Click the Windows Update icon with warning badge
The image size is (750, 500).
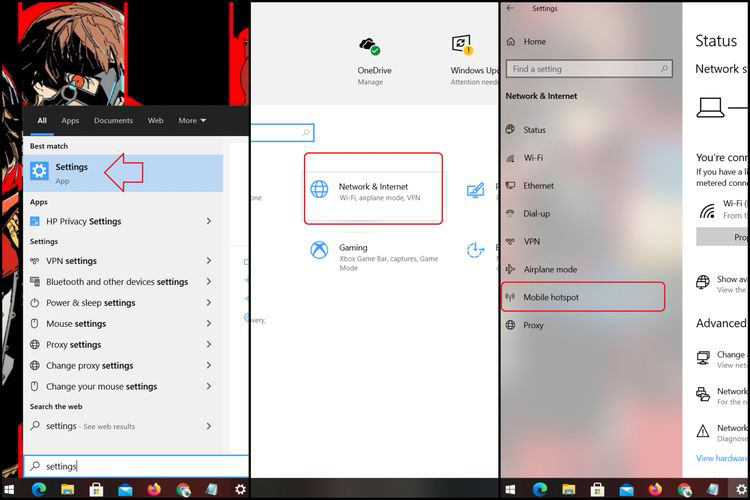[x=462, y=44]
